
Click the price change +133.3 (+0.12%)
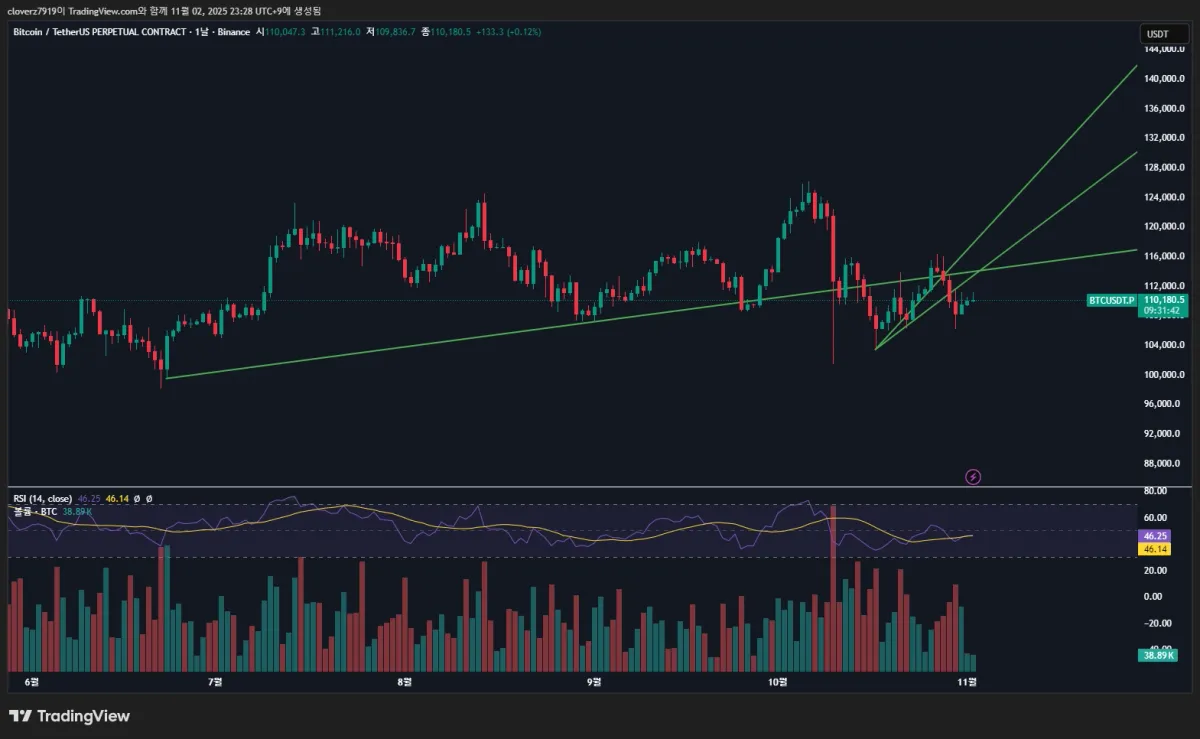511,32
